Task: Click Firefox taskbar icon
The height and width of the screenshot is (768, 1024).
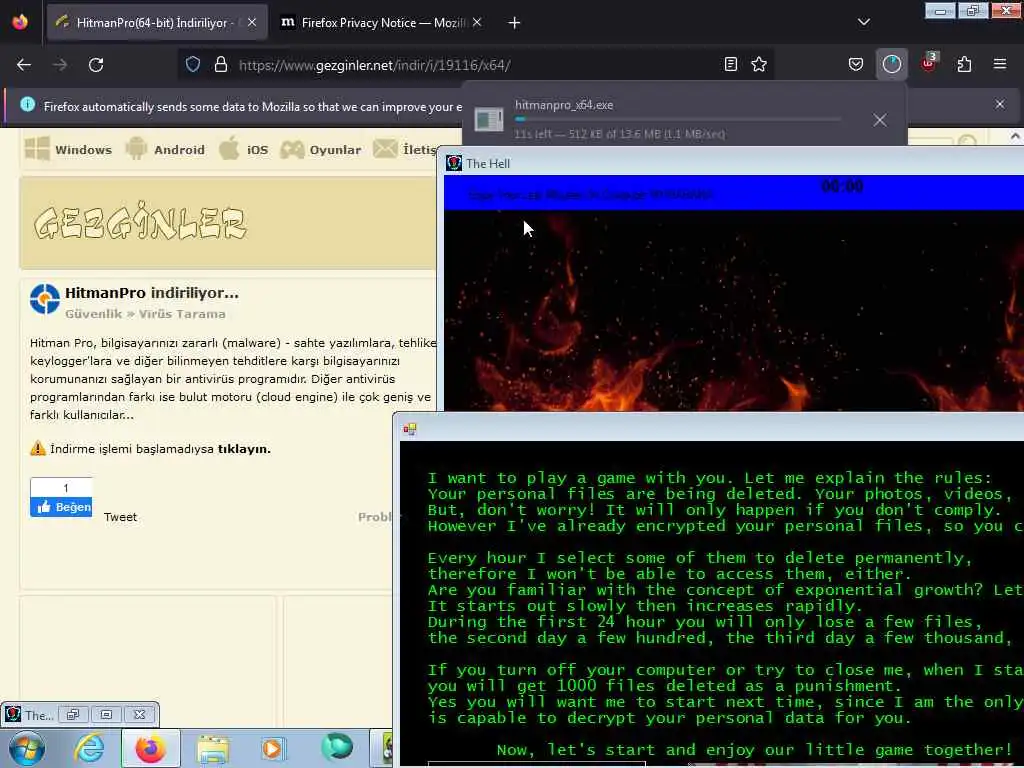Action: click(151, 748)
